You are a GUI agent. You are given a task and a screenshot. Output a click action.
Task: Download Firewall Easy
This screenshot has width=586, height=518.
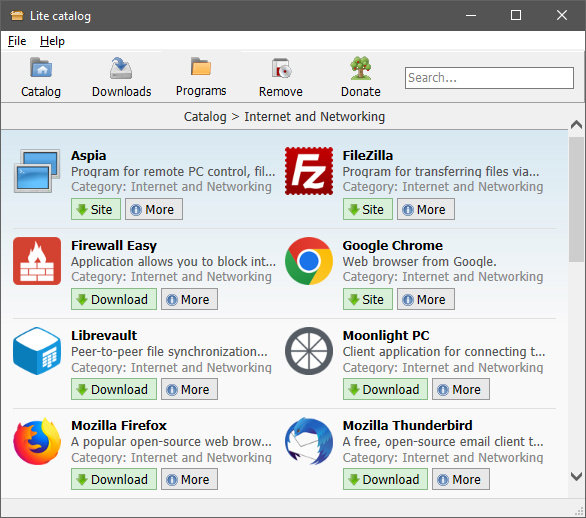[114, 299]
